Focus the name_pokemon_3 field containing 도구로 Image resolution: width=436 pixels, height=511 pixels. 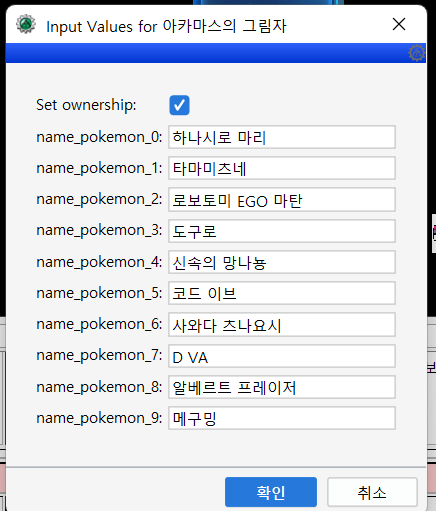pos(282,231)
